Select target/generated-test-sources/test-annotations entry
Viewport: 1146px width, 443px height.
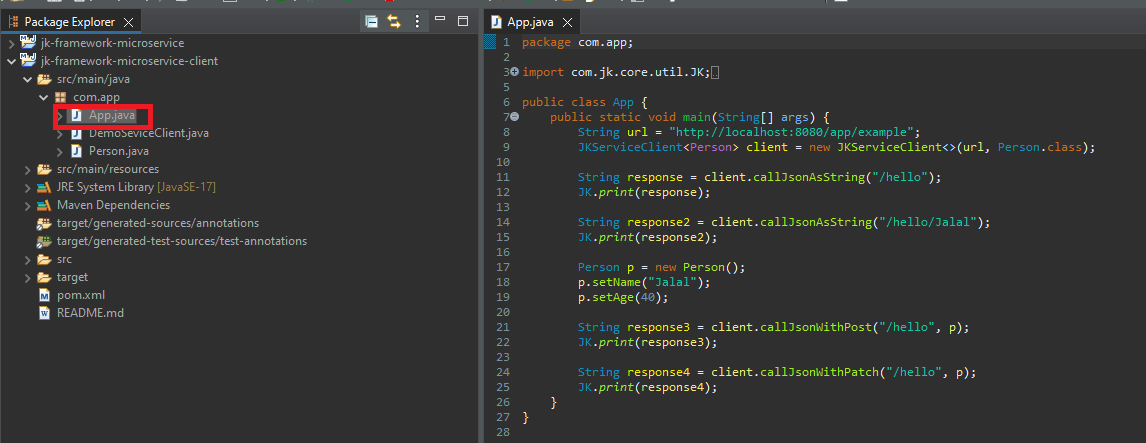pyautogui.click(x=181, y=241)
